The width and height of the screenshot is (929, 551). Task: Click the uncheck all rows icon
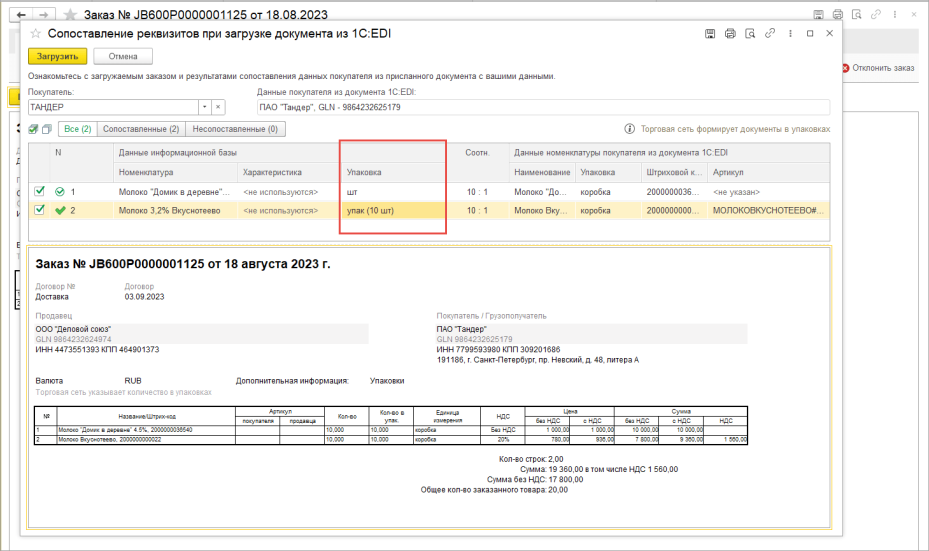pos(47,129)
